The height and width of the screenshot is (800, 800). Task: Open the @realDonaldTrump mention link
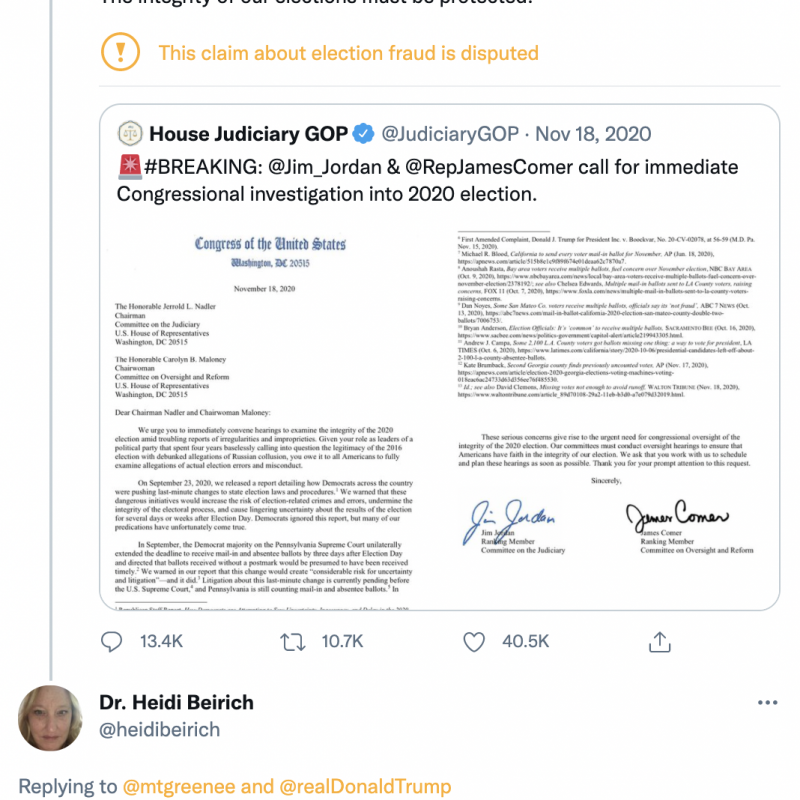pyautogui.click(x=365, y=787)
